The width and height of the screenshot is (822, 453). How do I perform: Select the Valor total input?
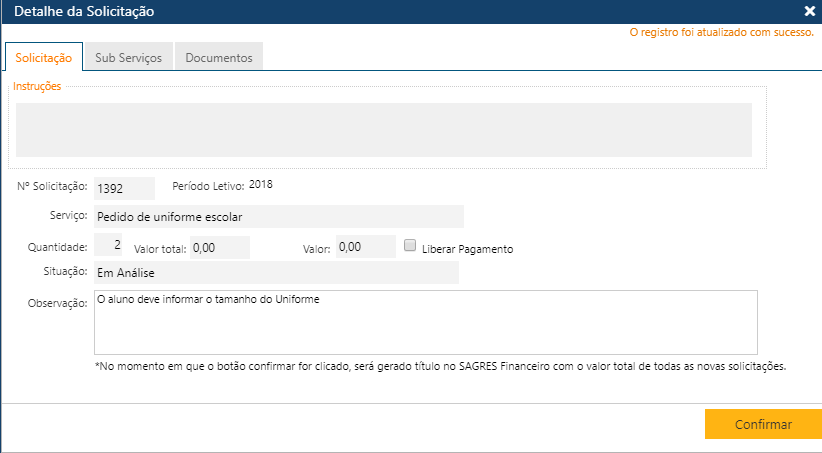(x=219, y=248)
